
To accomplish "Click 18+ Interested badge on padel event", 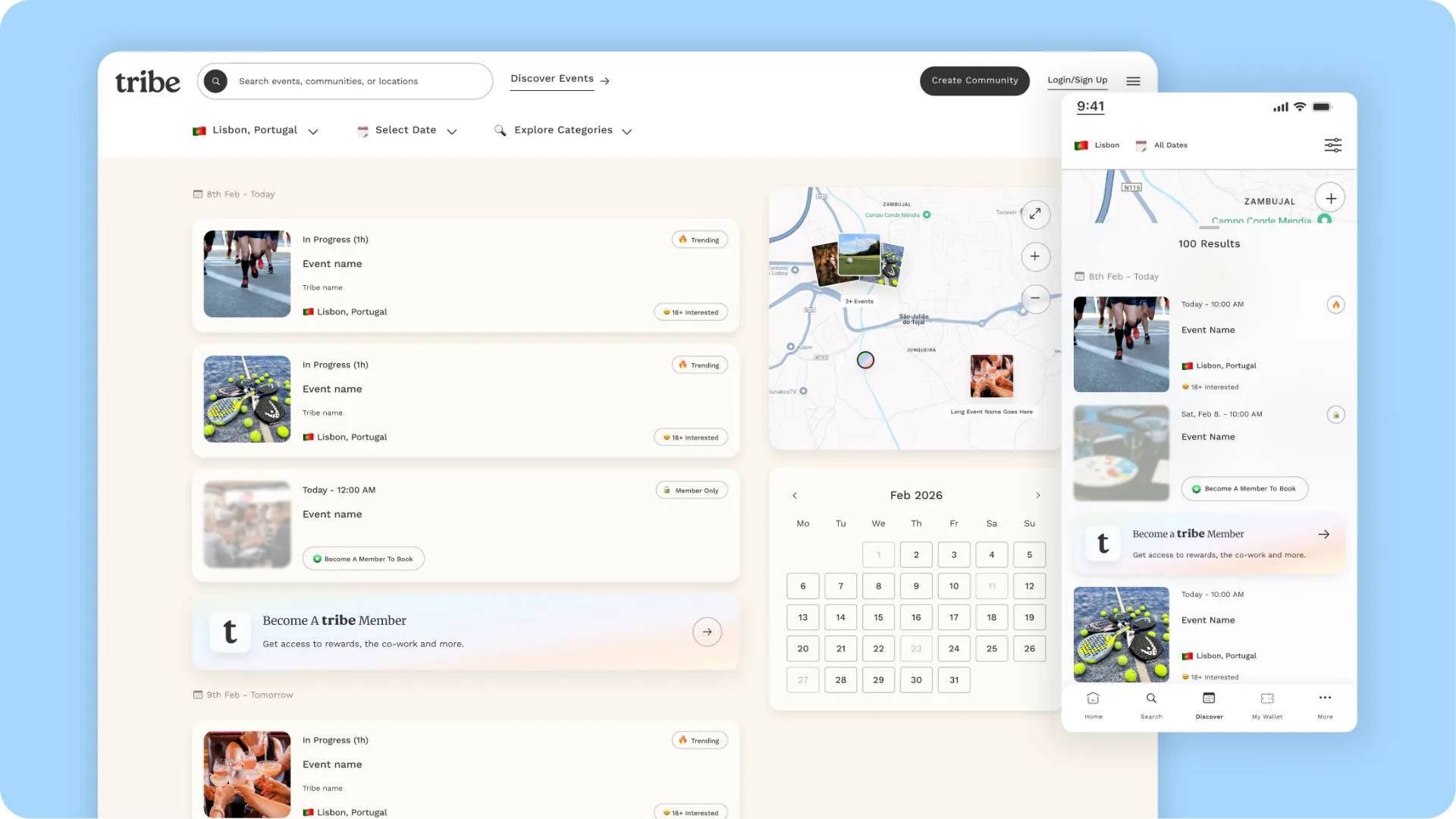I will [x=691, y=438].
